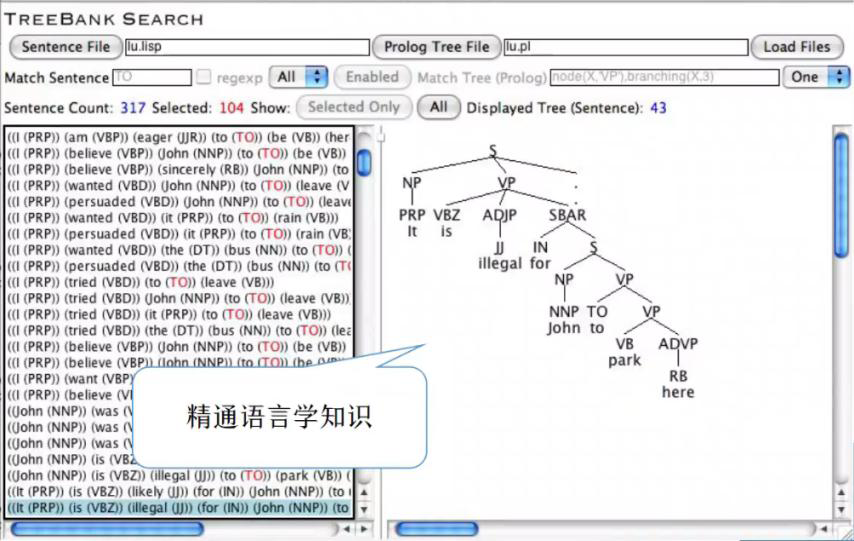The width and height of the screenshot is (854, 541).
Task: Click the SBAR node in the tree
Action: [568, 215]
